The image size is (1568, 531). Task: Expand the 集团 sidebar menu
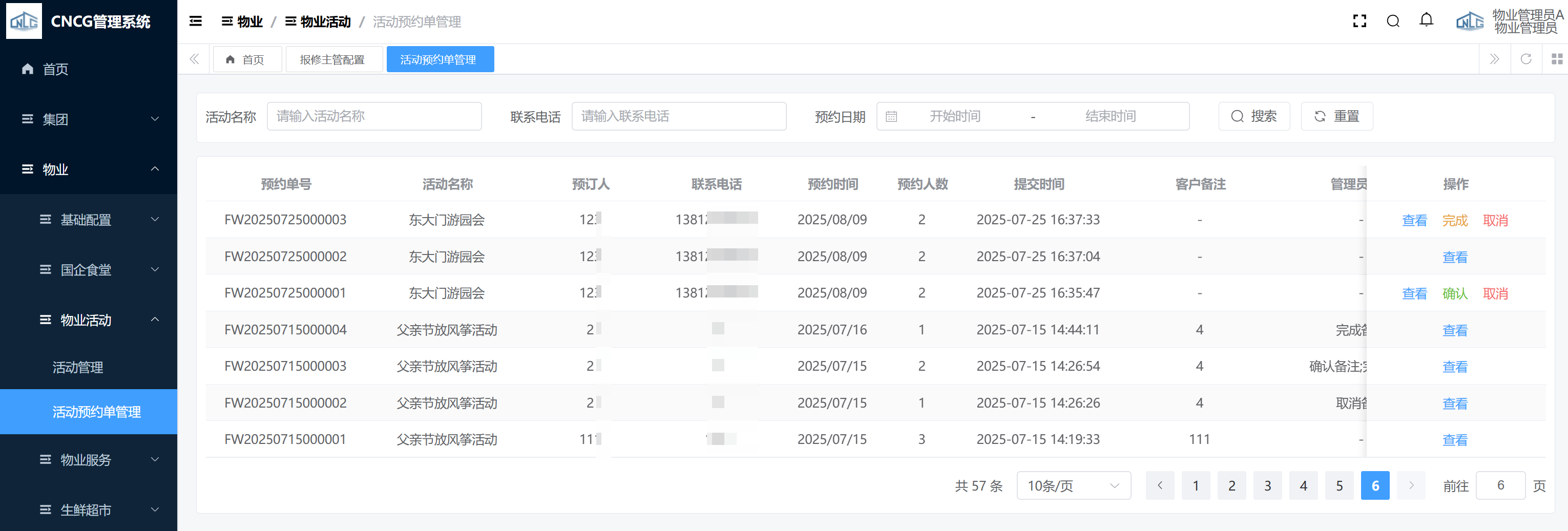[88, 119]
